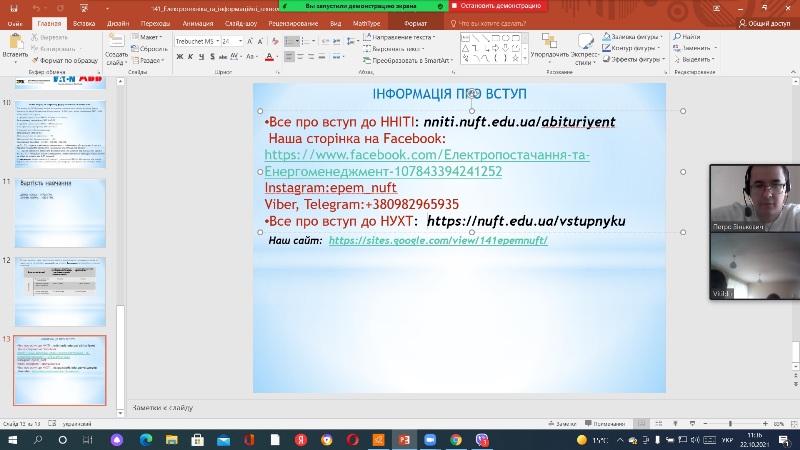This screenshot has width=800, height=450.
Task: Open File Explorer folder icon on taskbar
Action: (171, 440)
